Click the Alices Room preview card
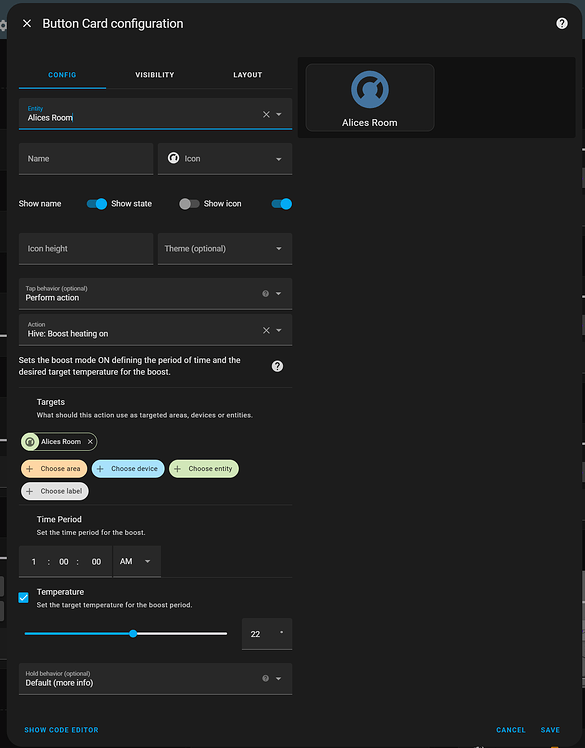Screen dimensions: 585x748 [x=370, y=97]
